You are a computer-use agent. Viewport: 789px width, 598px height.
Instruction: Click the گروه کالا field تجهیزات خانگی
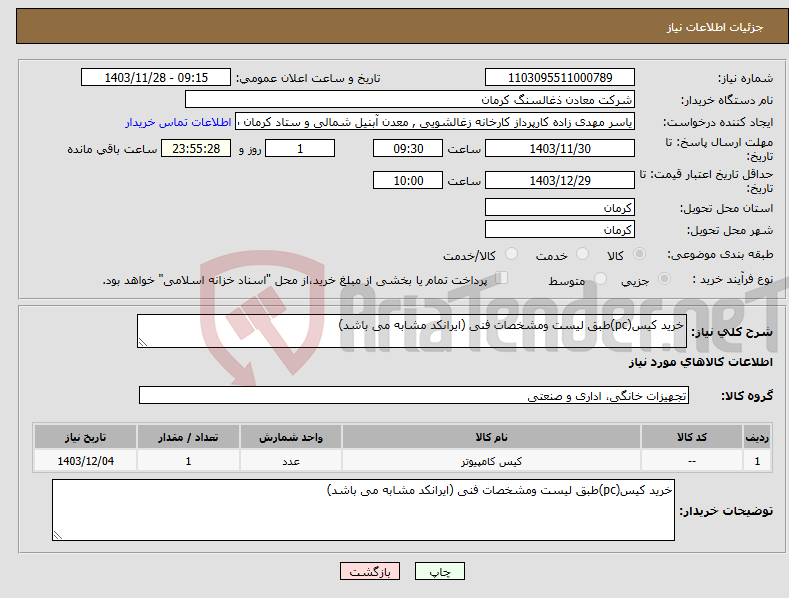tap(414, 396)
